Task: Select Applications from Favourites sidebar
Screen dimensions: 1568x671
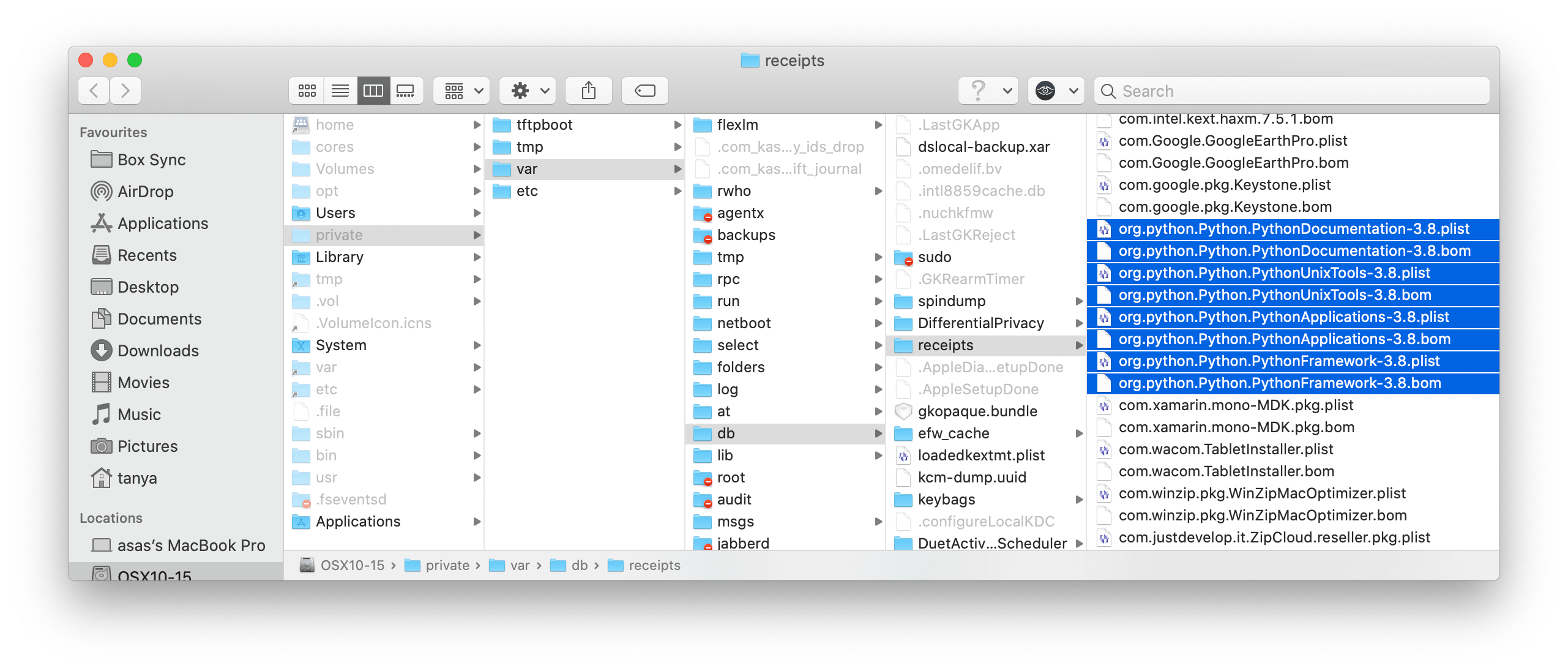Action: [x=155, y=221]
